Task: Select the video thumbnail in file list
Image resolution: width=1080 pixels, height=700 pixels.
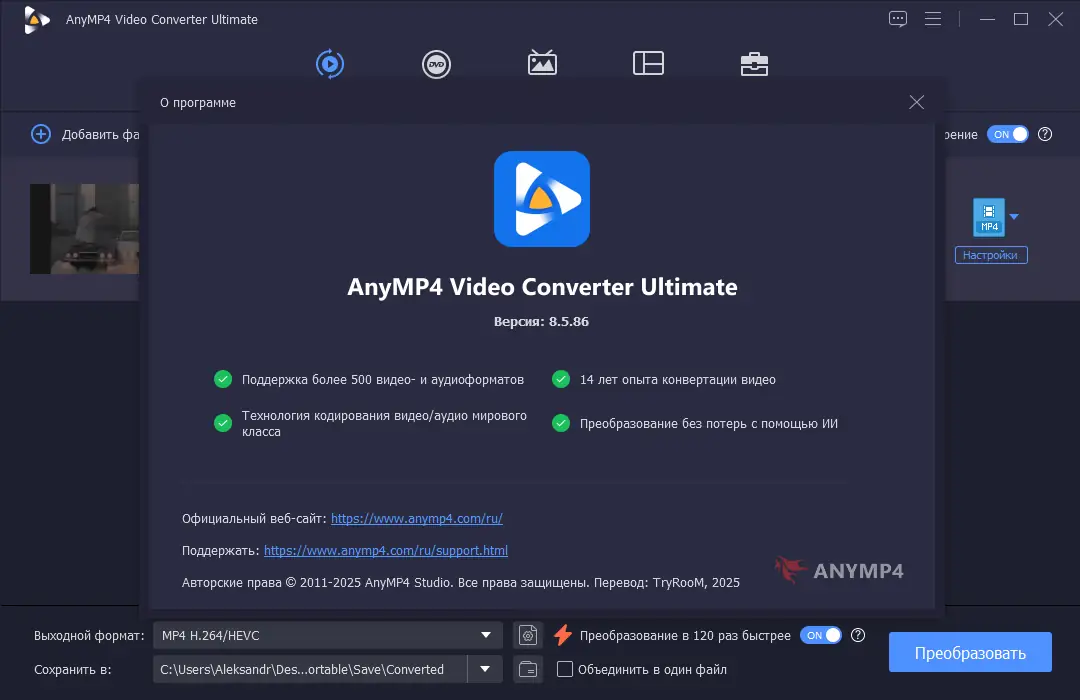Action: pos(84,229)
